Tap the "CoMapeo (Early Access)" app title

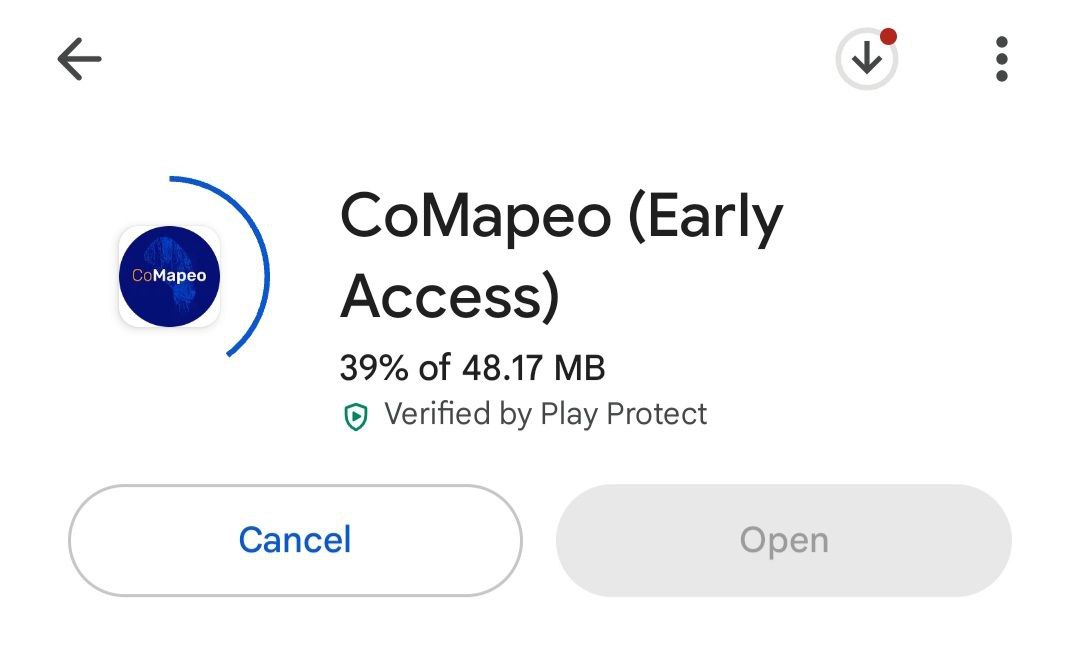click(x=560, y=256)
